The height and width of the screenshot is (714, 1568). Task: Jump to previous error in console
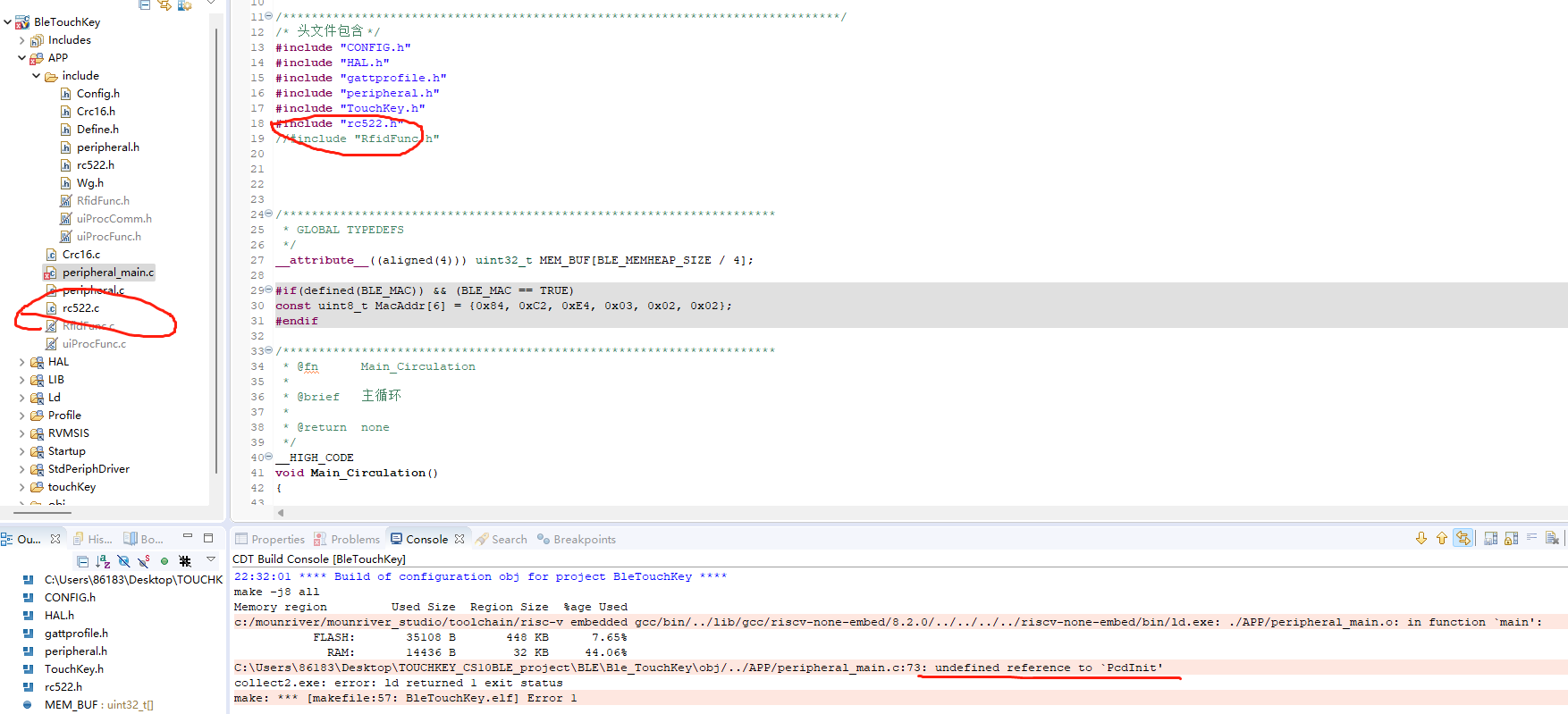(1441, 538)
